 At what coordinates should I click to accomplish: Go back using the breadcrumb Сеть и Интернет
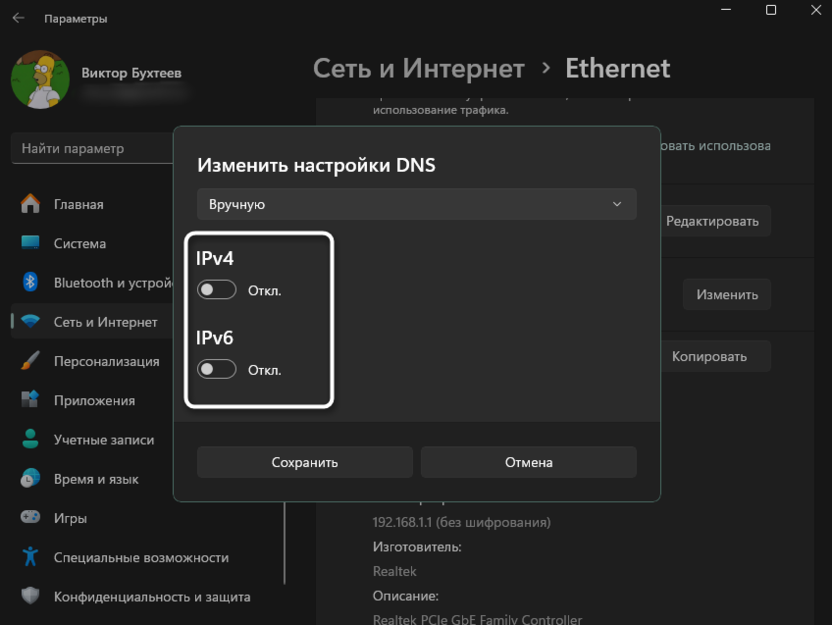click(x=418, y=68)
